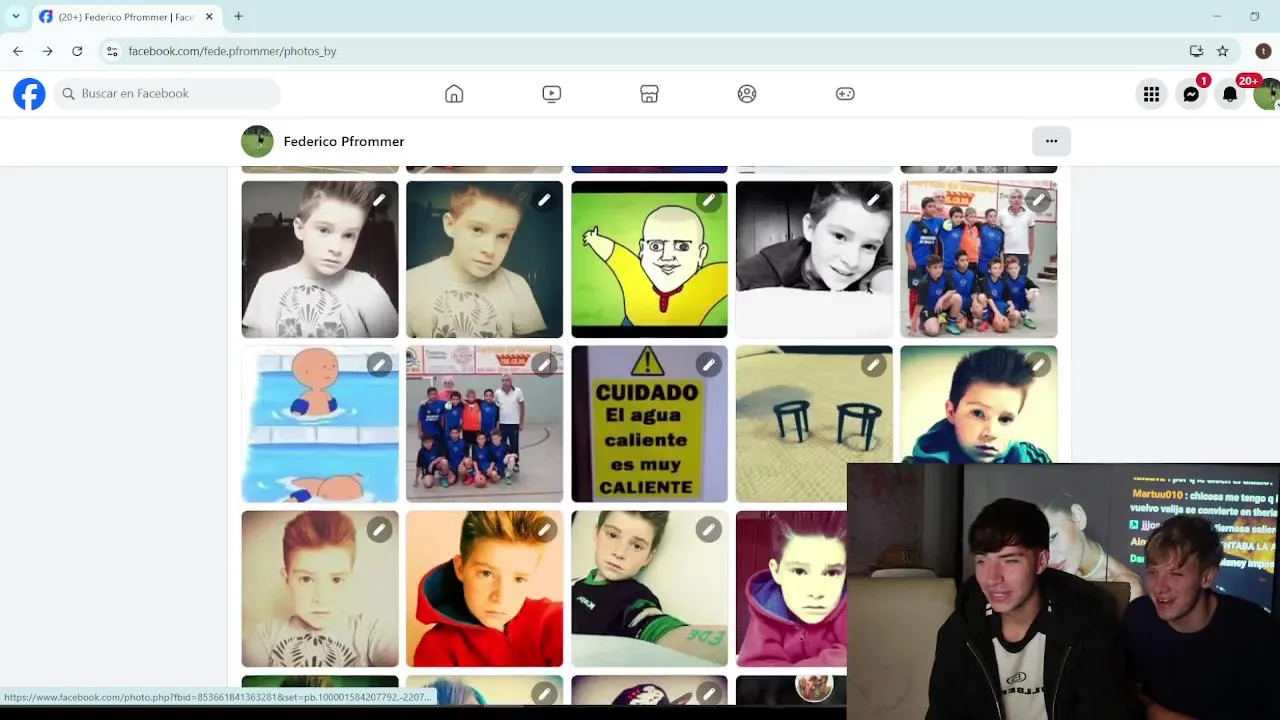Open the Gaming icon
The width and height of the screenshot is (1280, 720).
[x=845, y=94]
